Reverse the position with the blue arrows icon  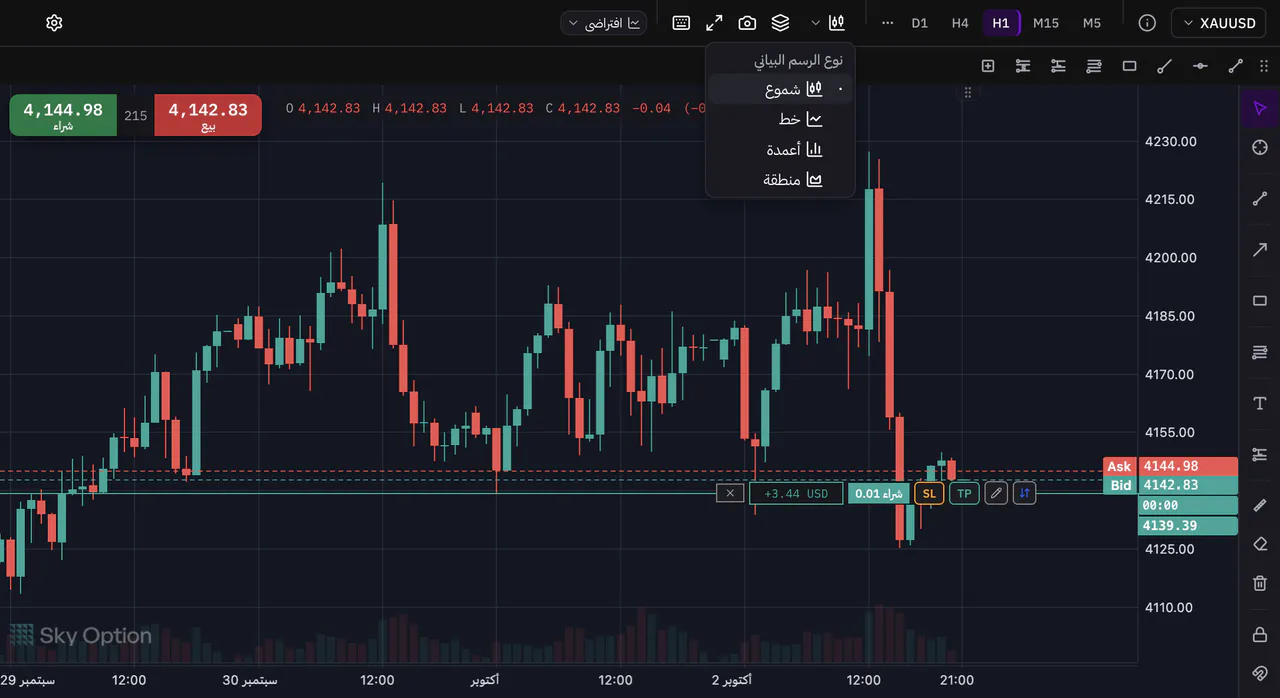click(1024, 493)
